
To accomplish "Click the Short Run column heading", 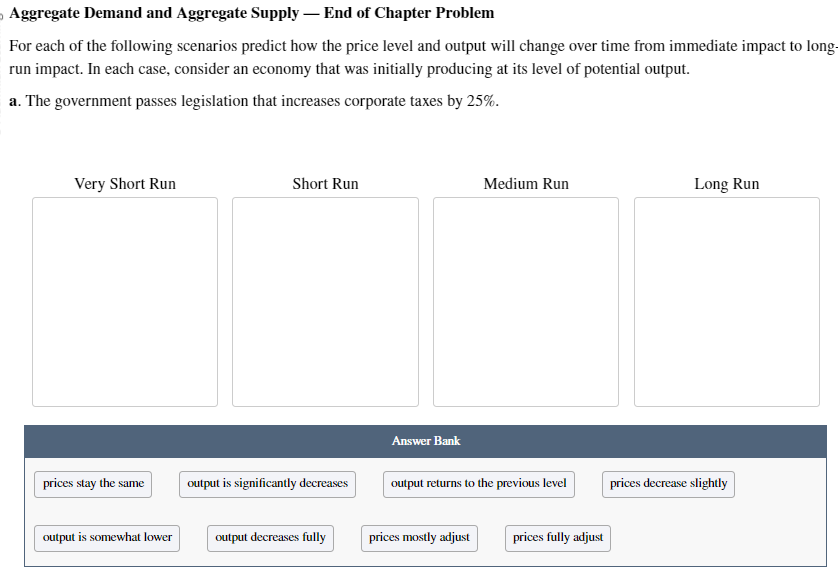I will [324, 183].
